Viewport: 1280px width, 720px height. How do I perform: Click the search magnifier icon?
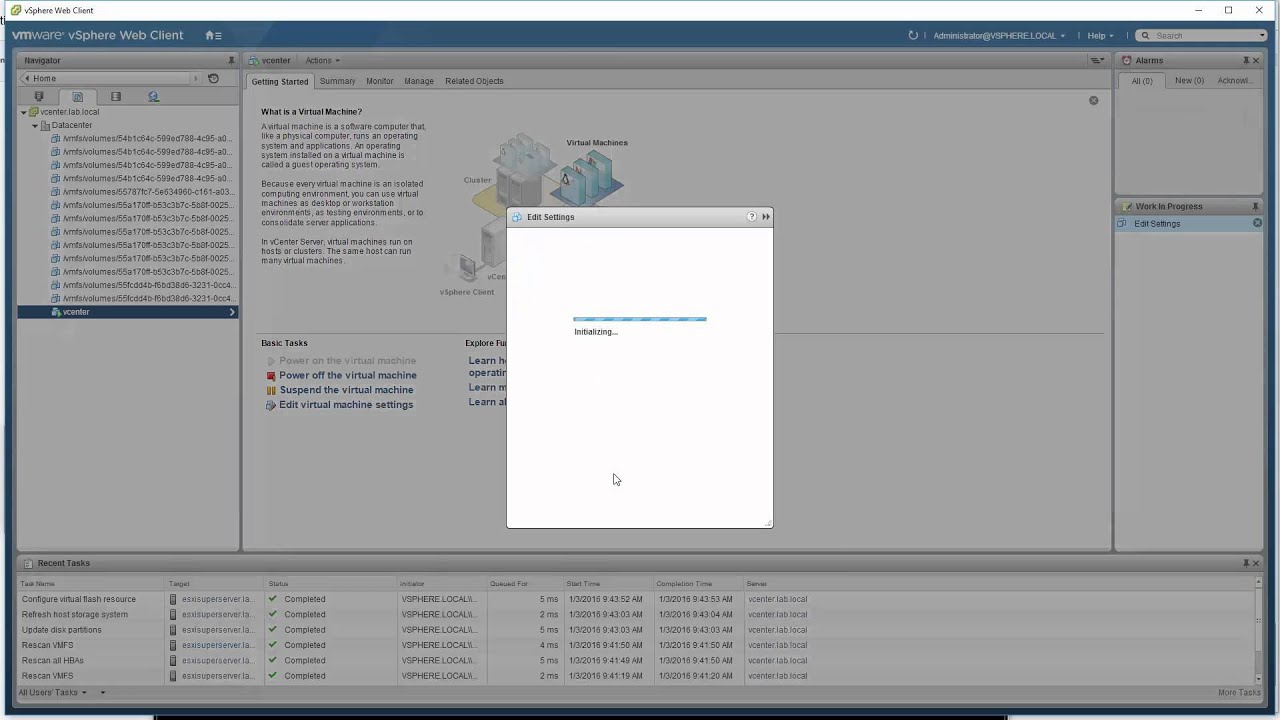(1145, 35)
